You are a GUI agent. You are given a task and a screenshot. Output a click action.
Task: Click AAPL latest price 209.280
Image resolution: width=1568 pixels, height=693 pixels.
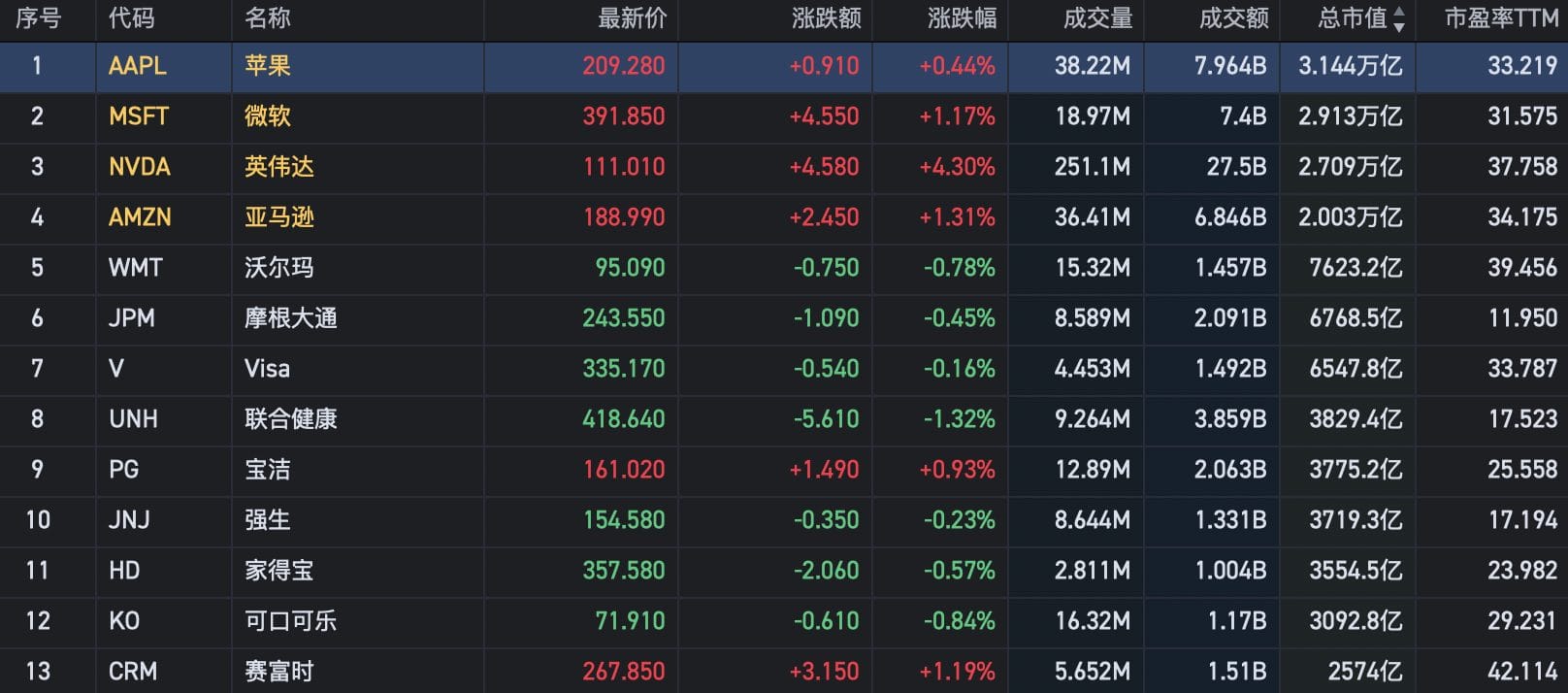click(624, 66)
